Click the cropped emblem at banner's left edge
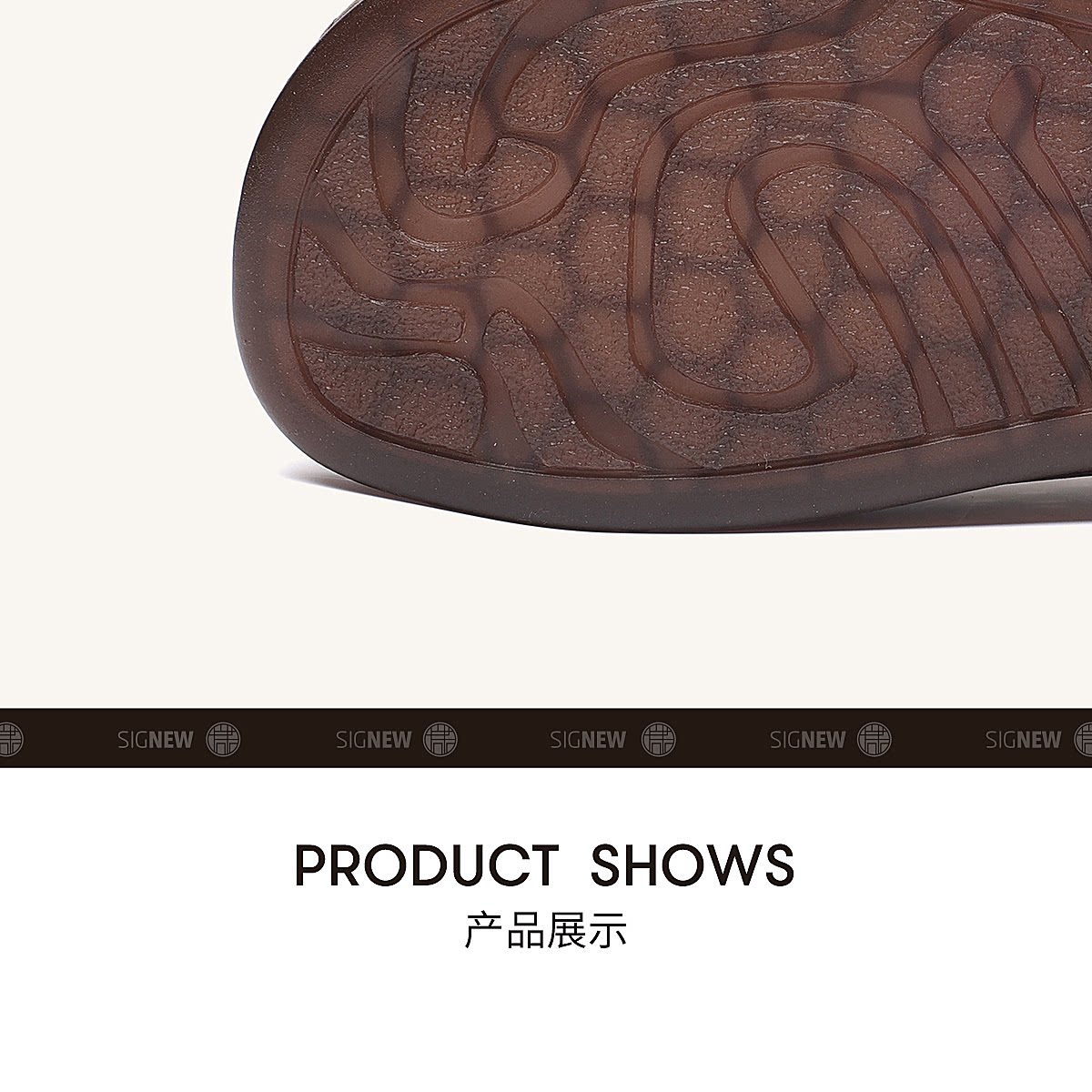This screenshot has height=1092, width=1092. tap(11, 739)
